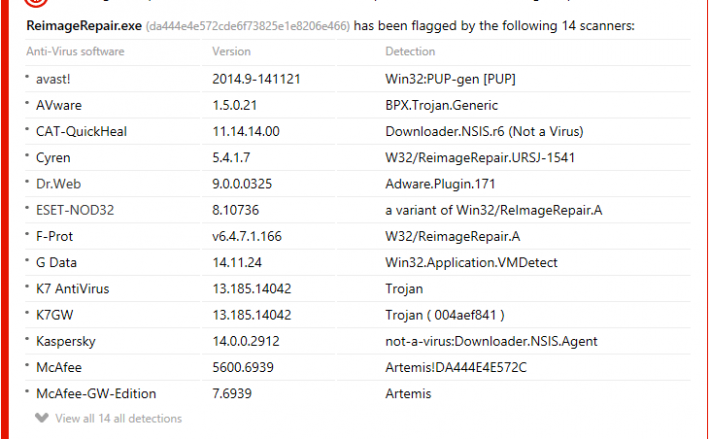
Task: Click the red circular warning icon at the top
Action: pos(36,2)
